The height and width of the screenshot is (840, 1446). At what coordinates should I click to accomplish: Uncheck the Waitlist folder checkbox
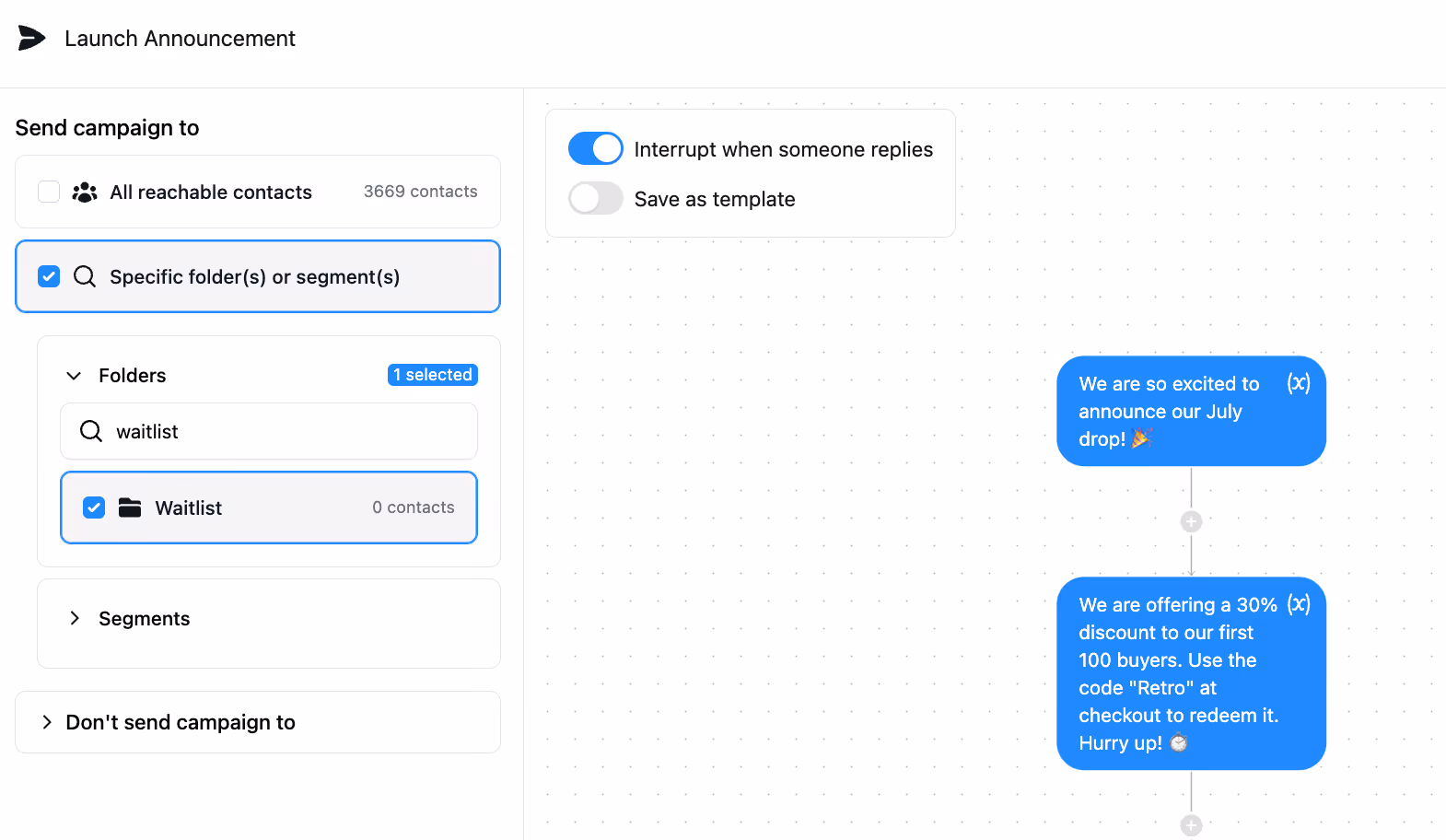click(x=94, y=507)
